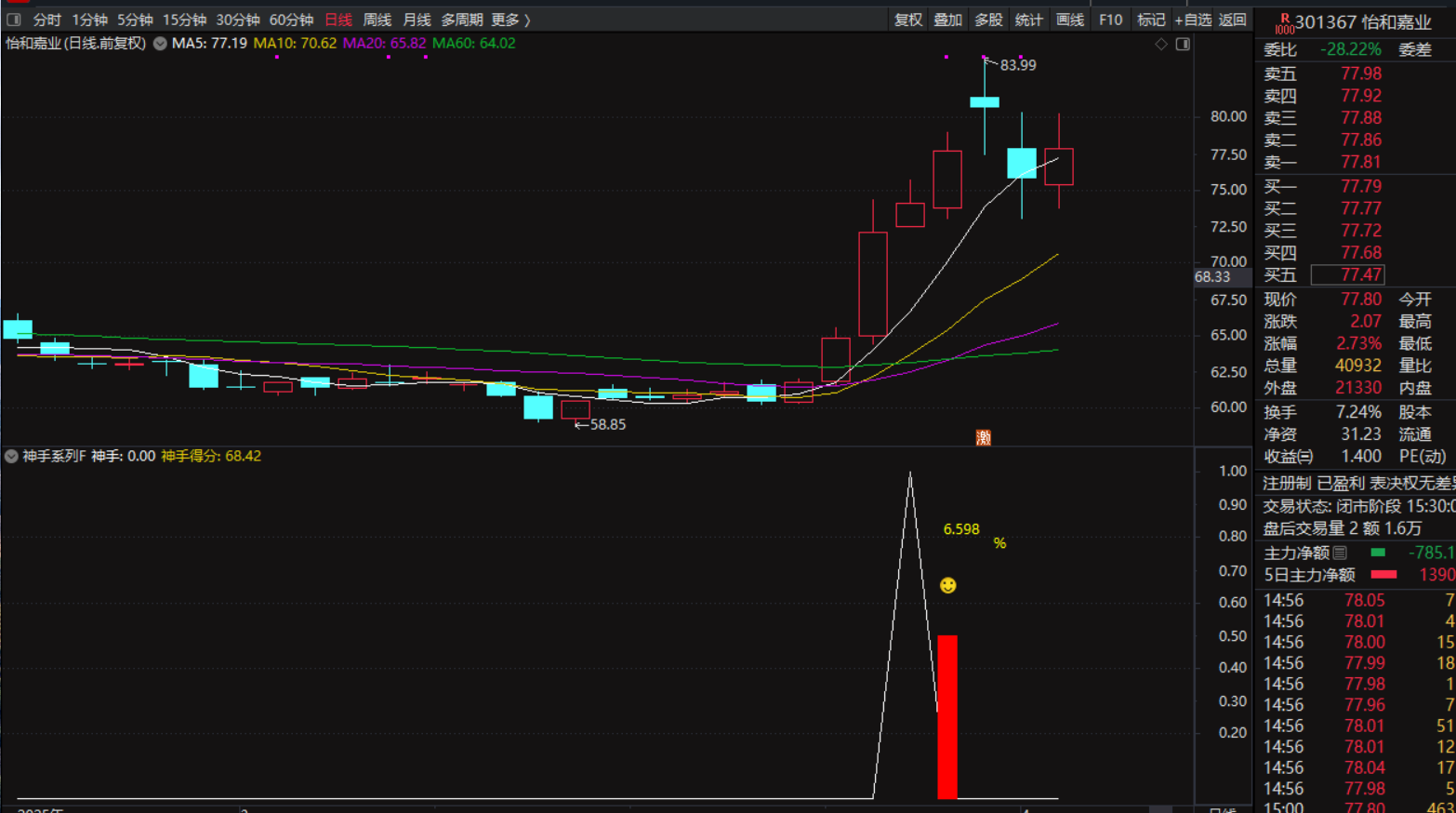Image resolution: width=1456 pixels, height=813 pixels.
Task: Click the +自选 add to watchlist button
Action: 1193,20
